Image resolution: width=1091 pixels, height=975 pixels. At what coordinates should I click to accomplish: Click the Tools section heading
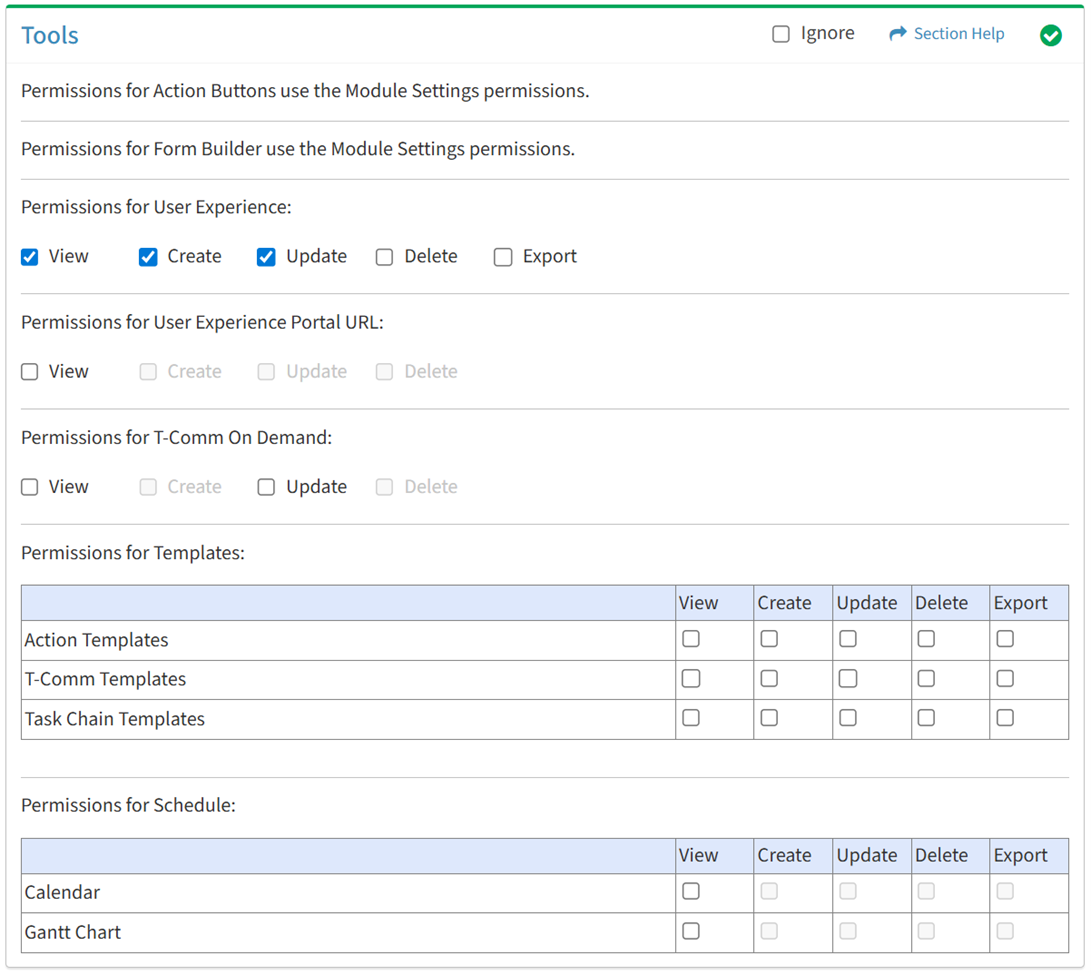50,36
